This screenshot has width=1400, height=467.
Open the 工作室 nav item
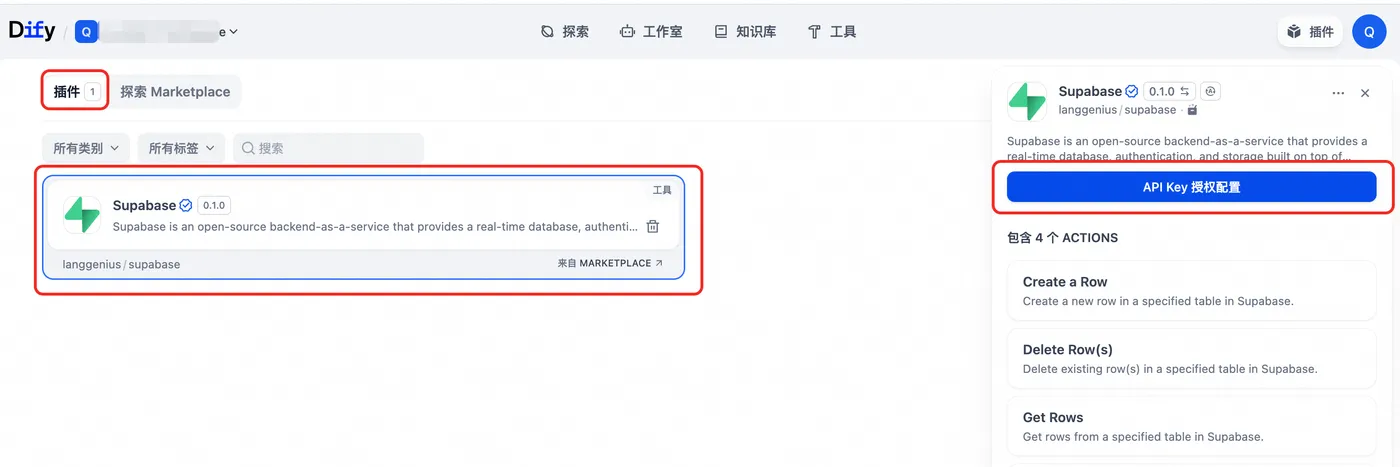pos(651,32)
